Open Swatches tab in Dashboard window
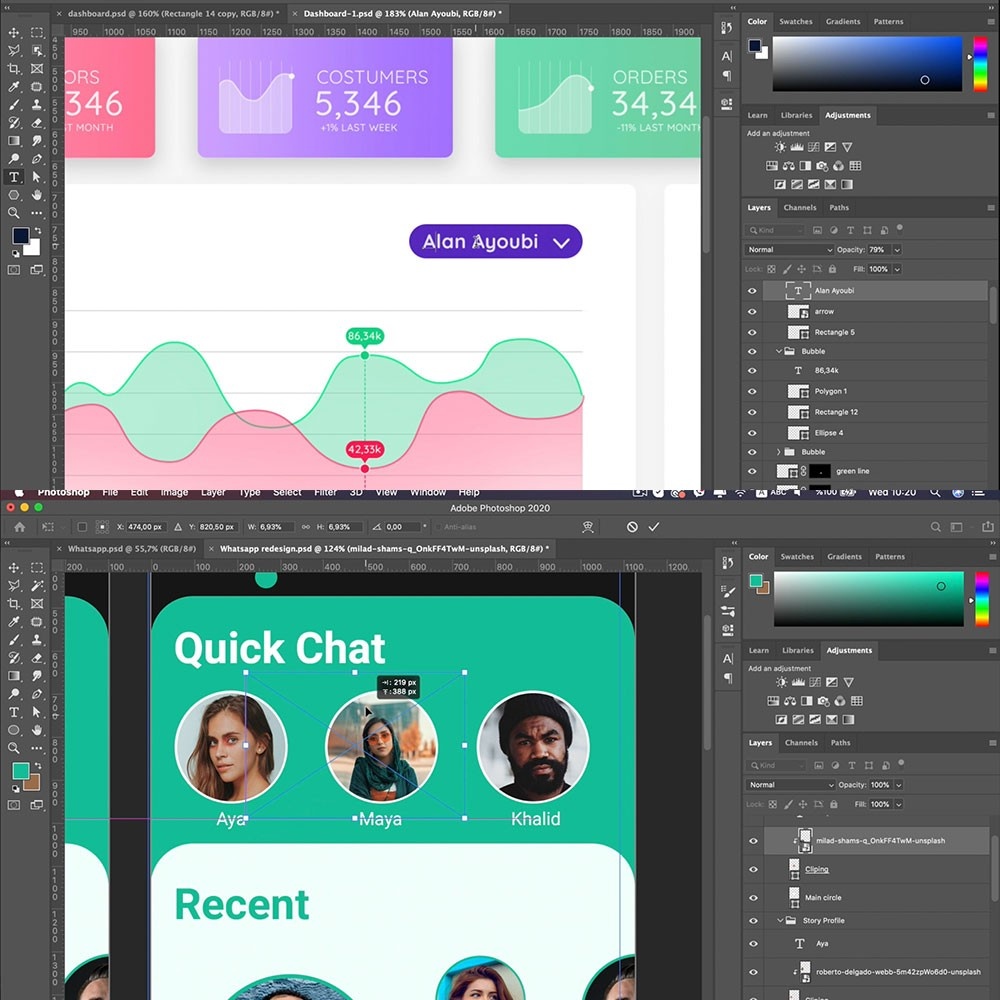The width and height of the screenshot is (1000, 1000). [x=795, y=22]
